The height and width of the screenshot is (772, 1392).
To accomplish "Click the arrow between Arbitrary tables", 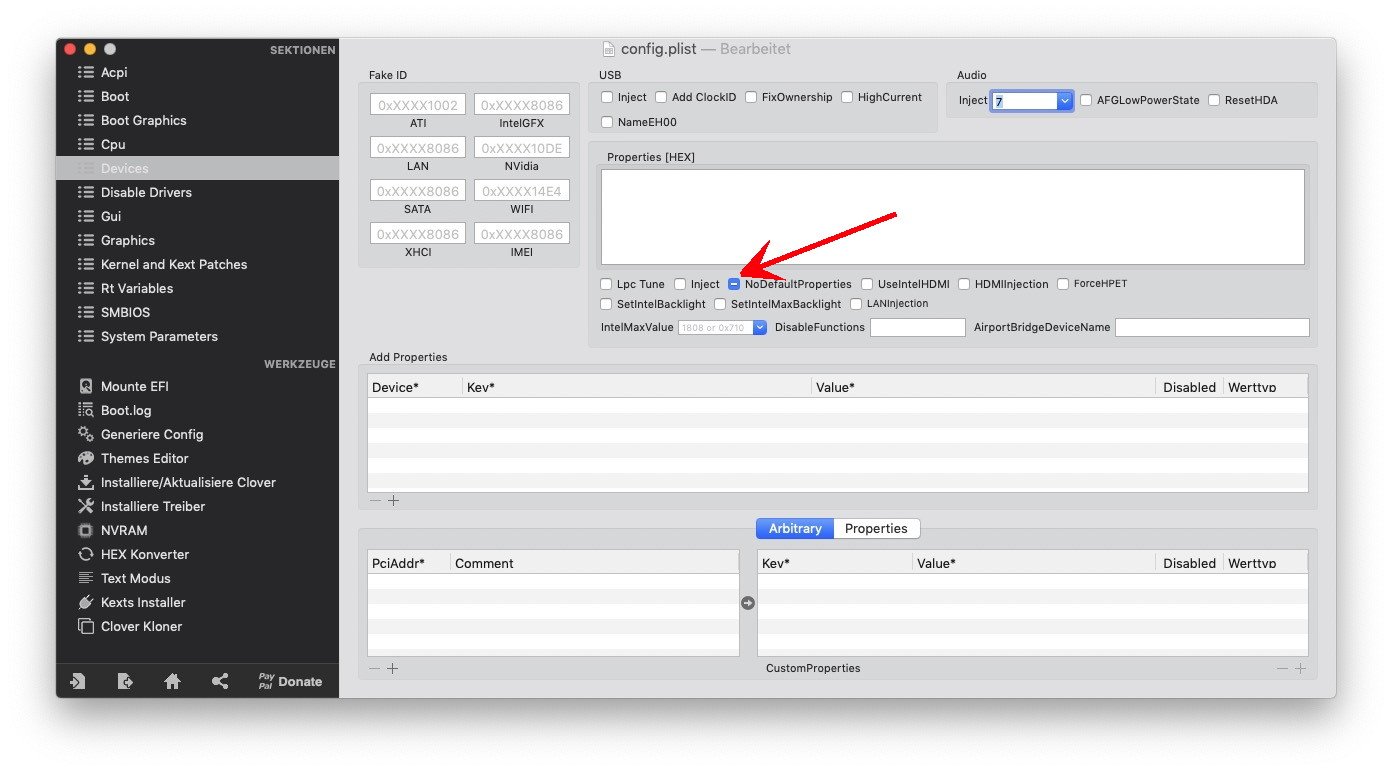I will pos(748,603).
